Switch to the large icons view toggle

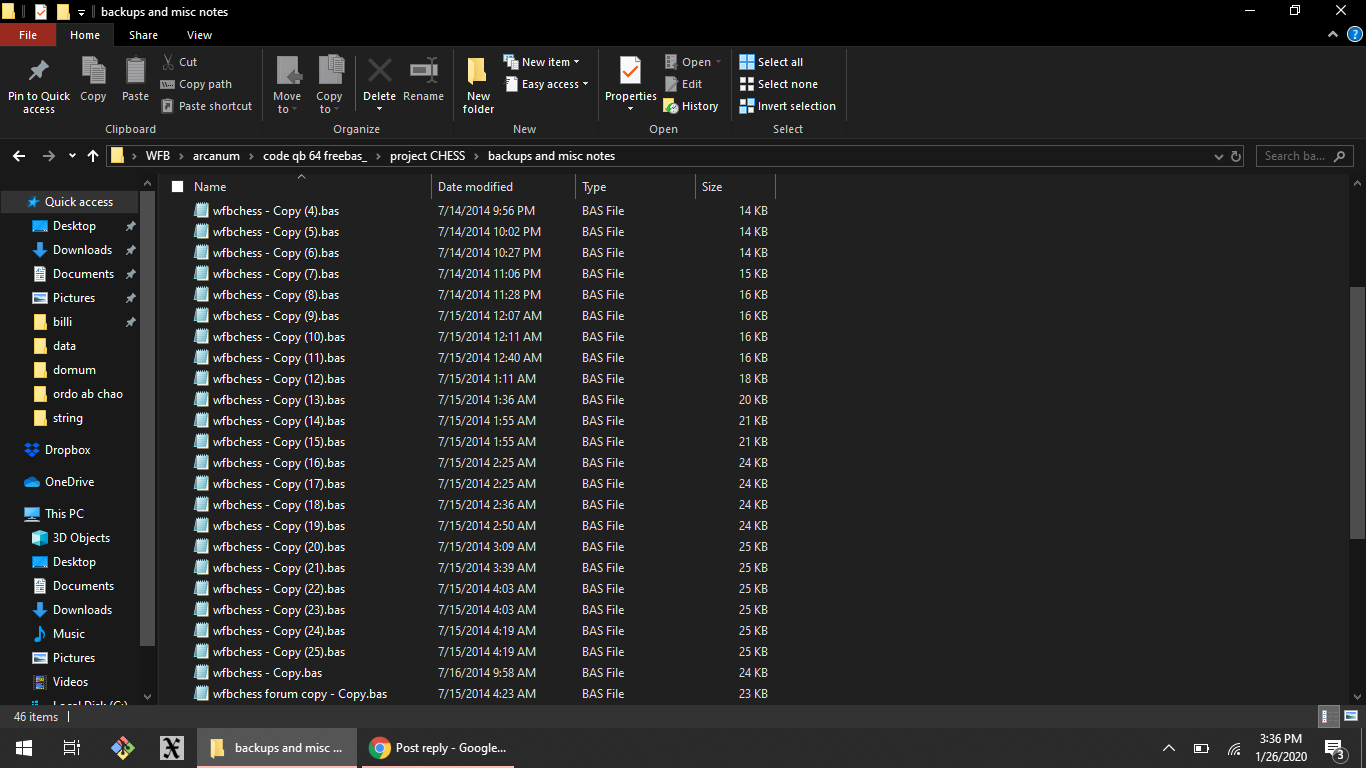1350,716
